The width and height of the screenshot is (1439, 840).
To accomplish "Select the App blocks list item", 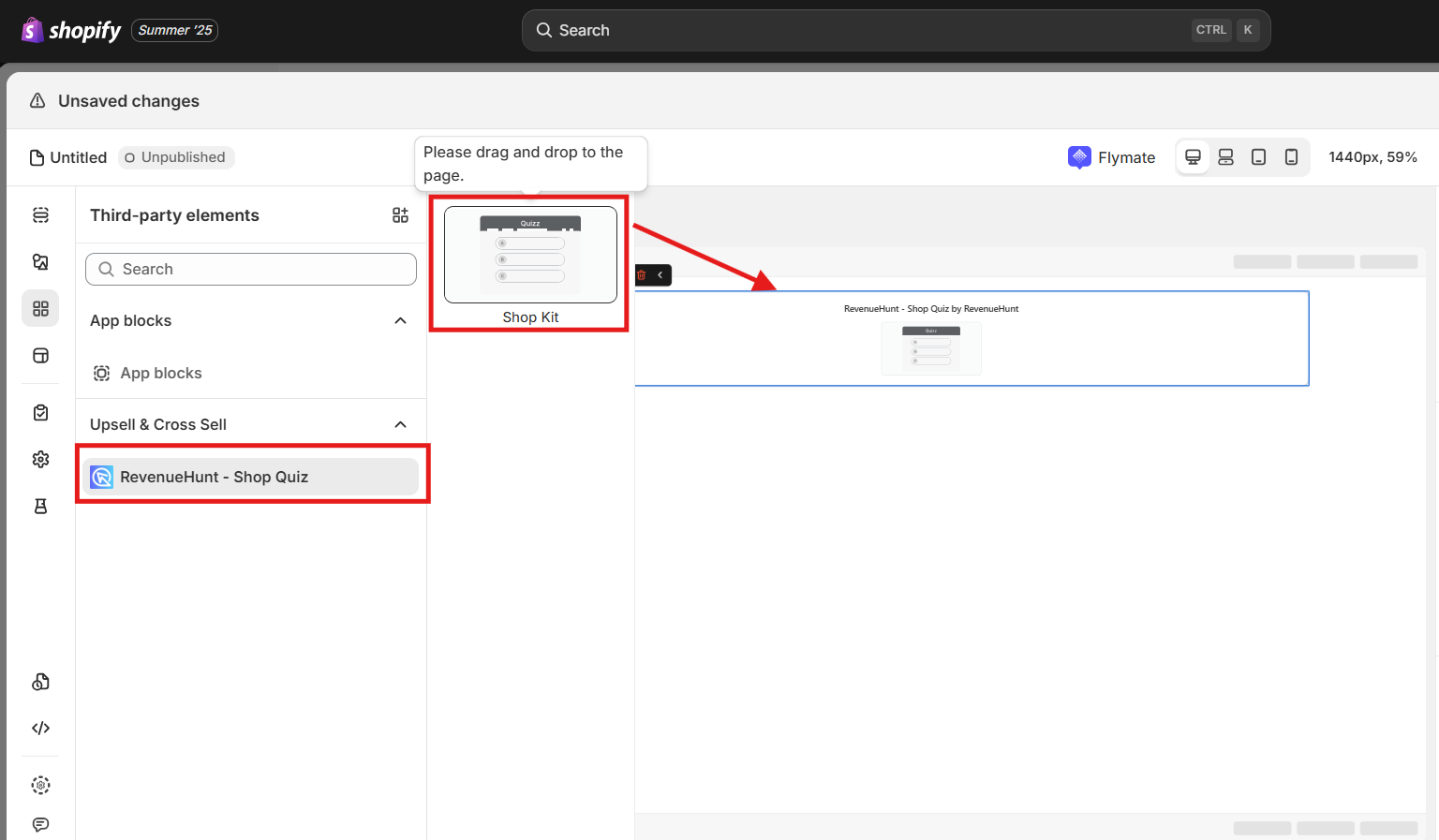I will click(x=160, y=373).
